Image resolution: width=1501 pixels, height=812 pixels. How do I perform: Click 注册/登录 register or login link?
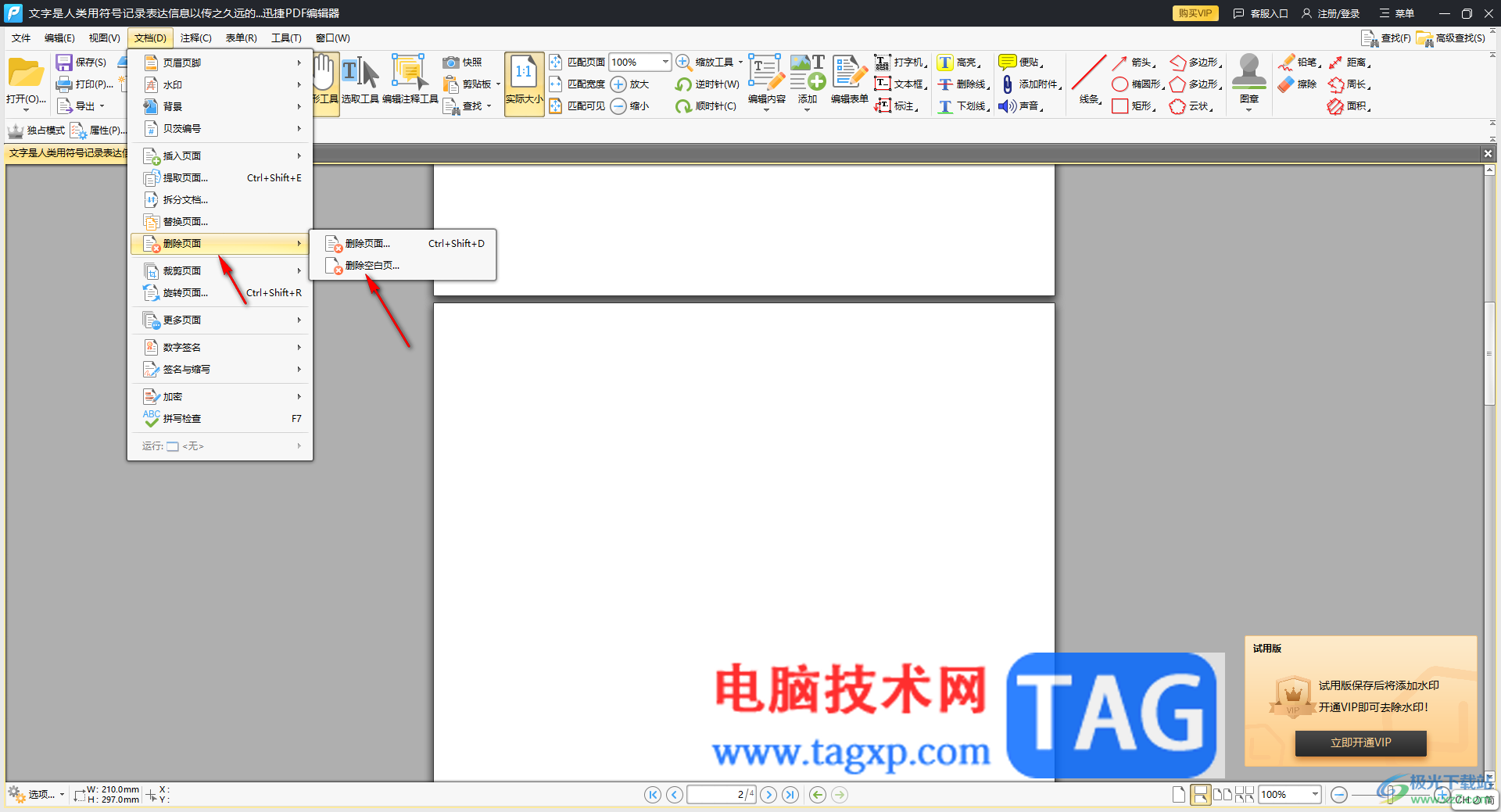(1331, 13)
